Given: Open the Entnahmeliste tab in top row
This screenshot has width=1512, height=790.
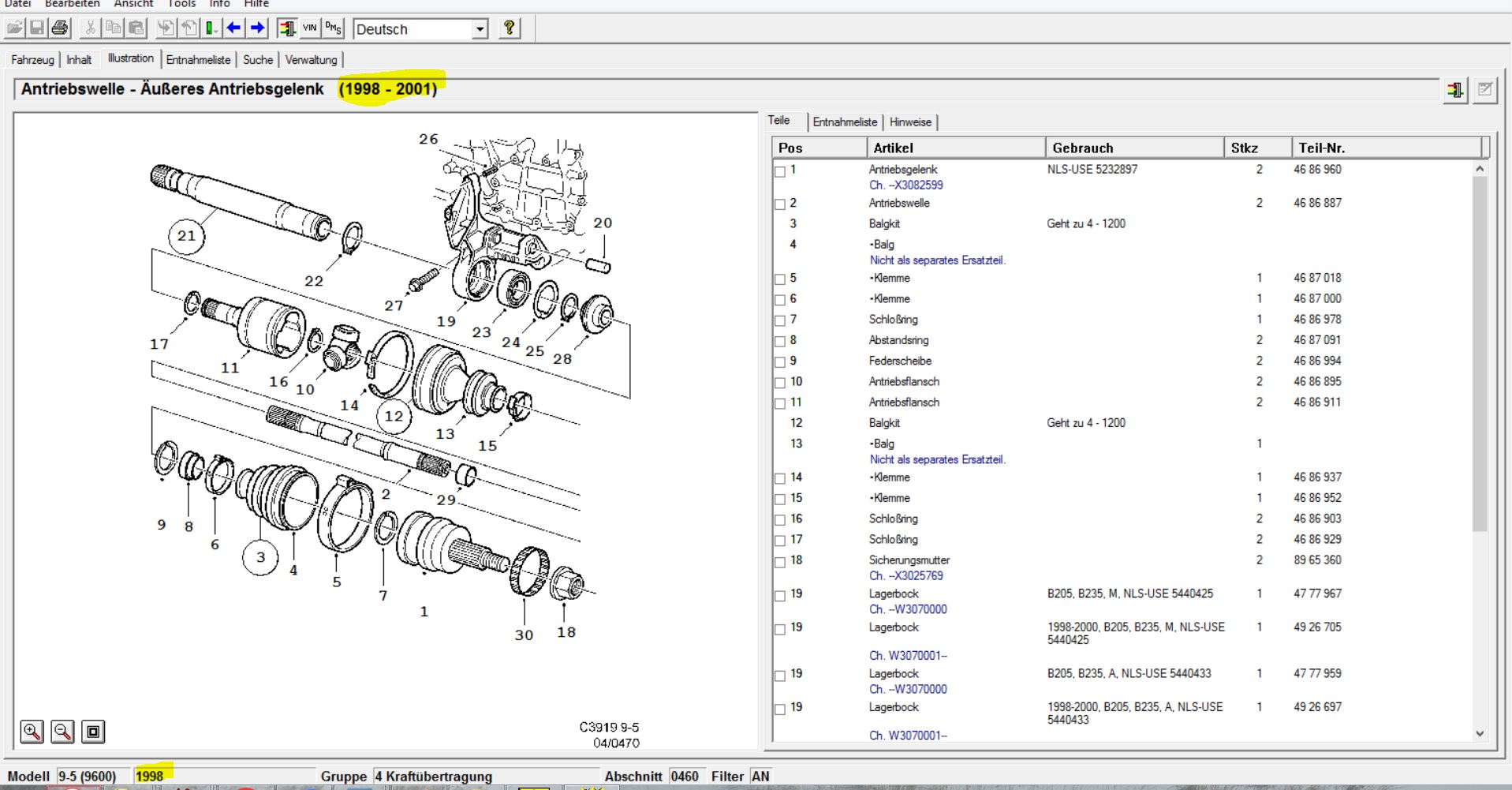Looking at the screenshot, I should (x=198, y=60).
